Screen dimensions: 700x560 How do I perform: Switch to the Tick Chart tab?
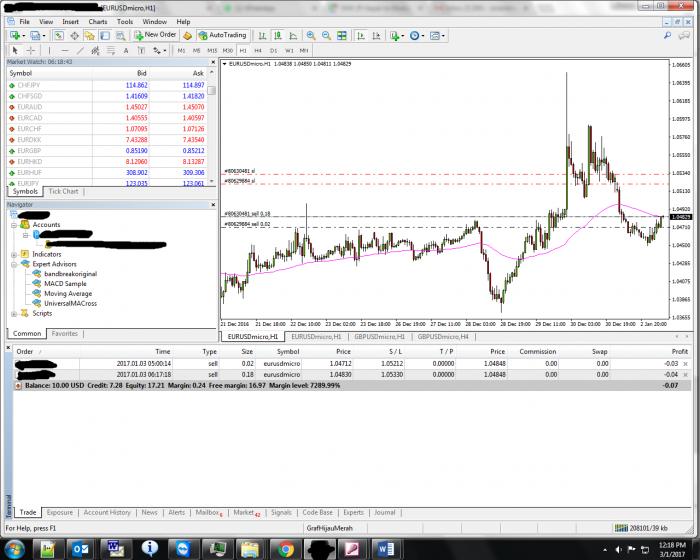(x=63, y=191)
